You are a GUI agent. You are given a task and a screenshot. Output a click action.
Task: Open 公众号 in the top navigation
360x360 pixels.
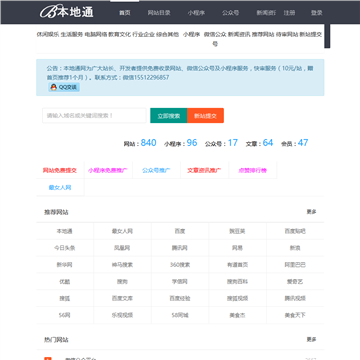tap(231, 13)
